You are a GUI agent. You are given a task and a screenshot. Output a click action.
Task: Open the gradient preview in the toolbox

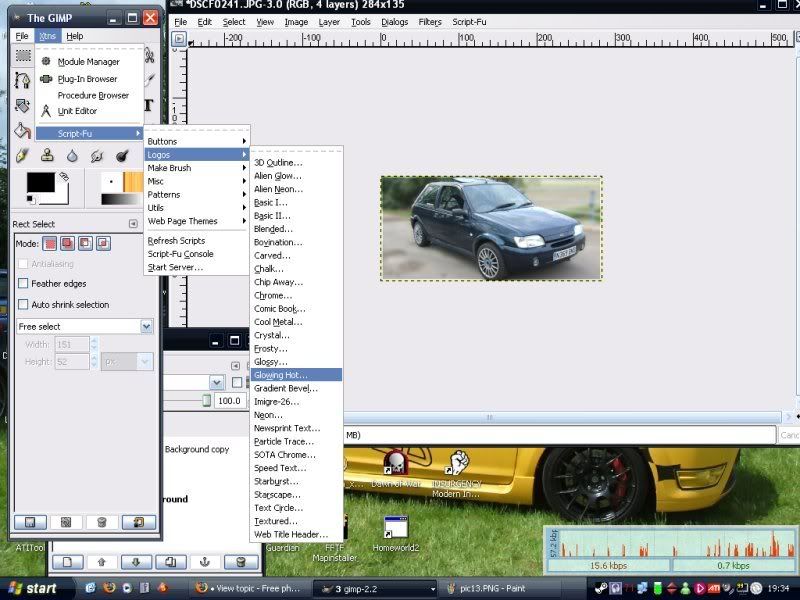121,199
